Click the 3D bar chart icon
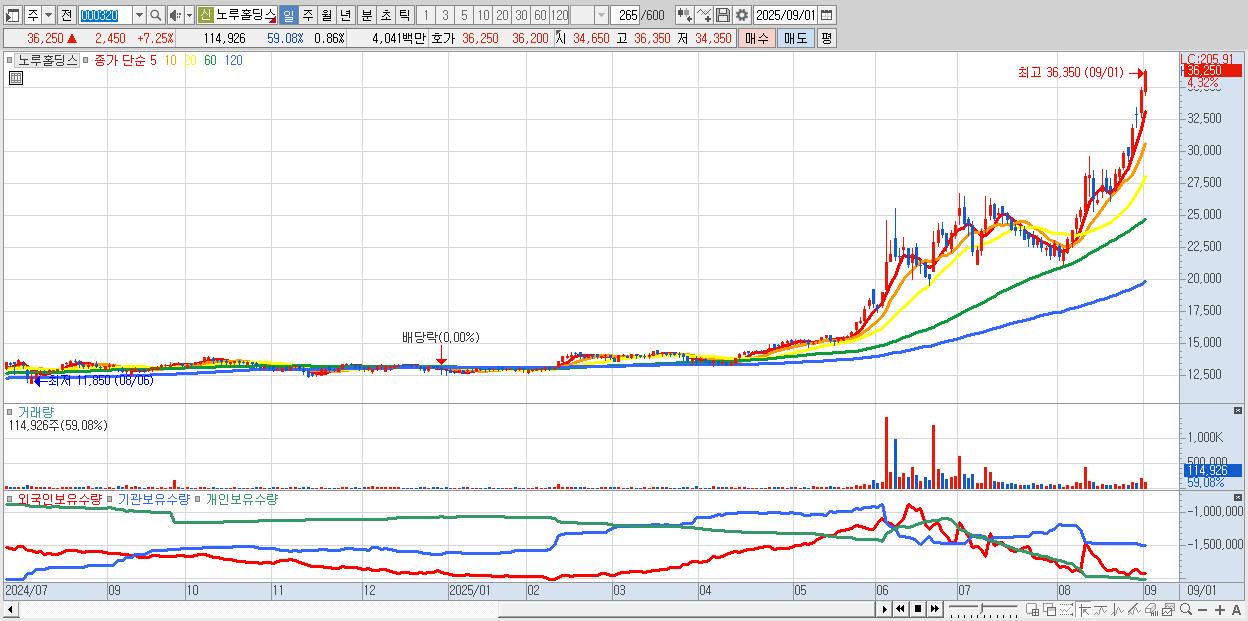 1151,609
